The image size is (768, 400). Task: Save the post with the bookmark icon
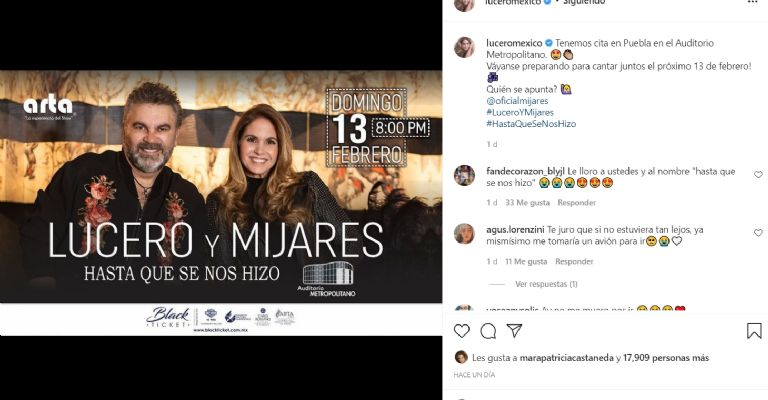[754, 331]
